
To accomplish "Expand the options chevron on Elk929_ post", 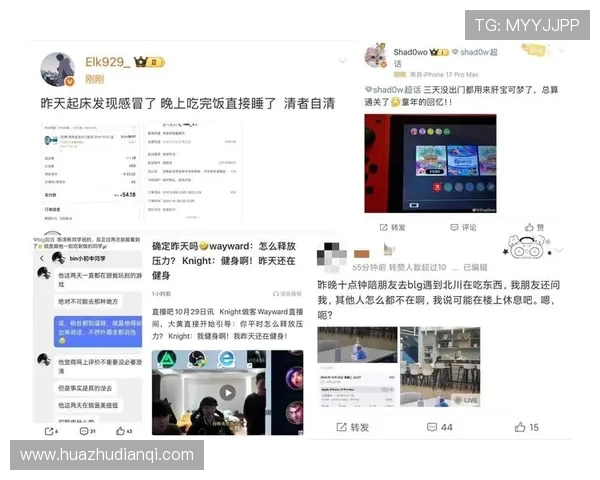I will 342,60.
